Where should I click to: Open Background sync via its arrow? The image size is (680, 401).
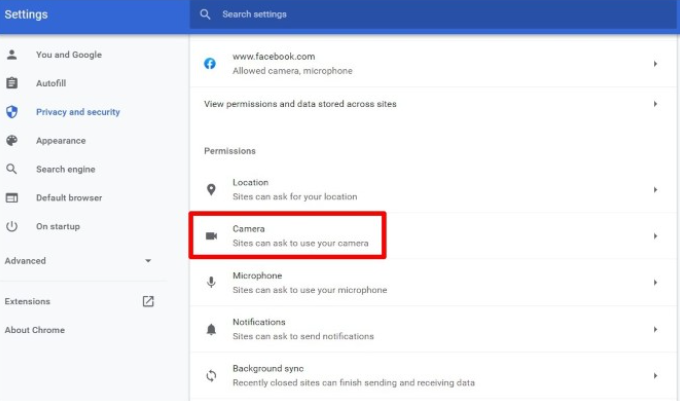[x=655, y=375]
